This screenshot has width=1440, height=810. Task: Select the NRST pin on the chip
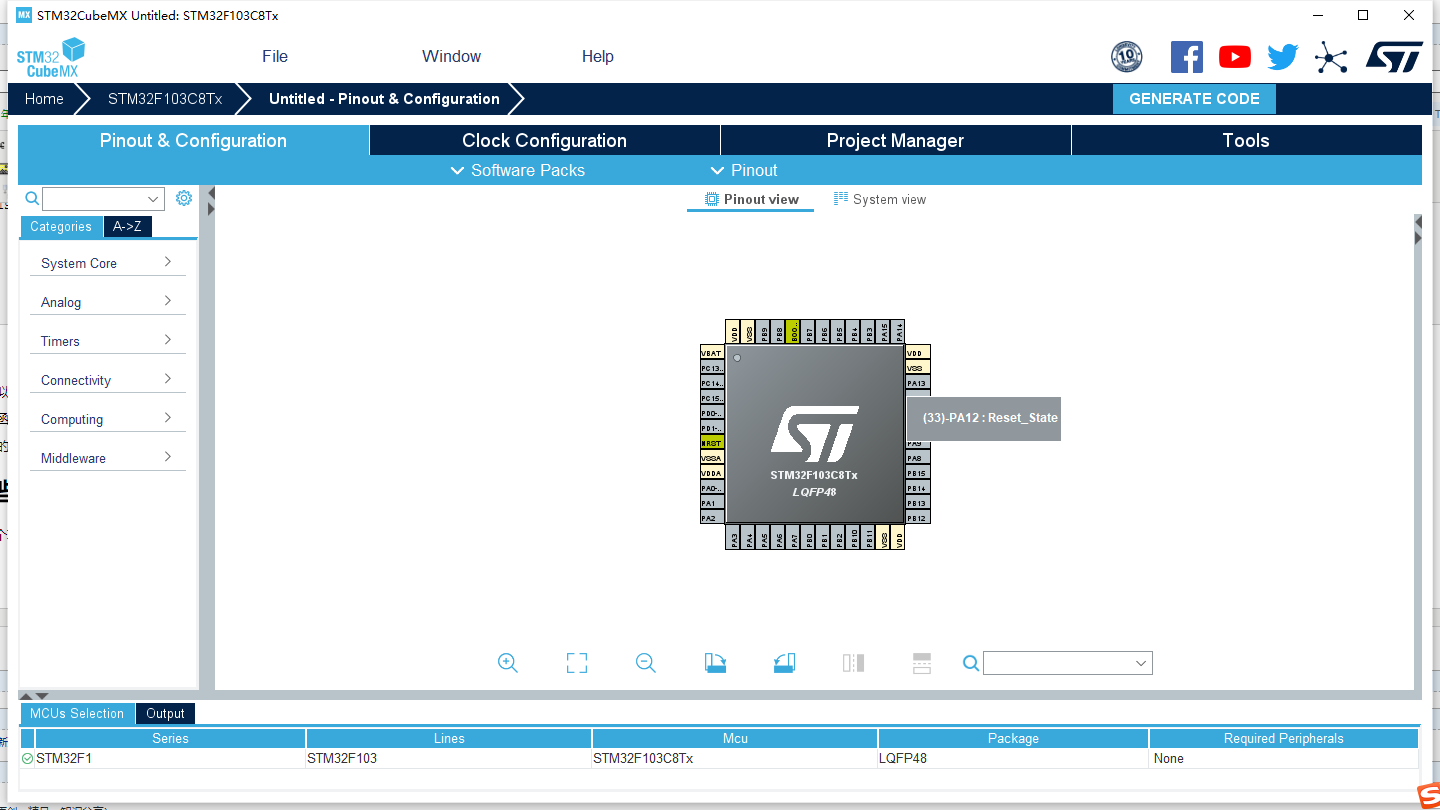click(x=712, y=443)
